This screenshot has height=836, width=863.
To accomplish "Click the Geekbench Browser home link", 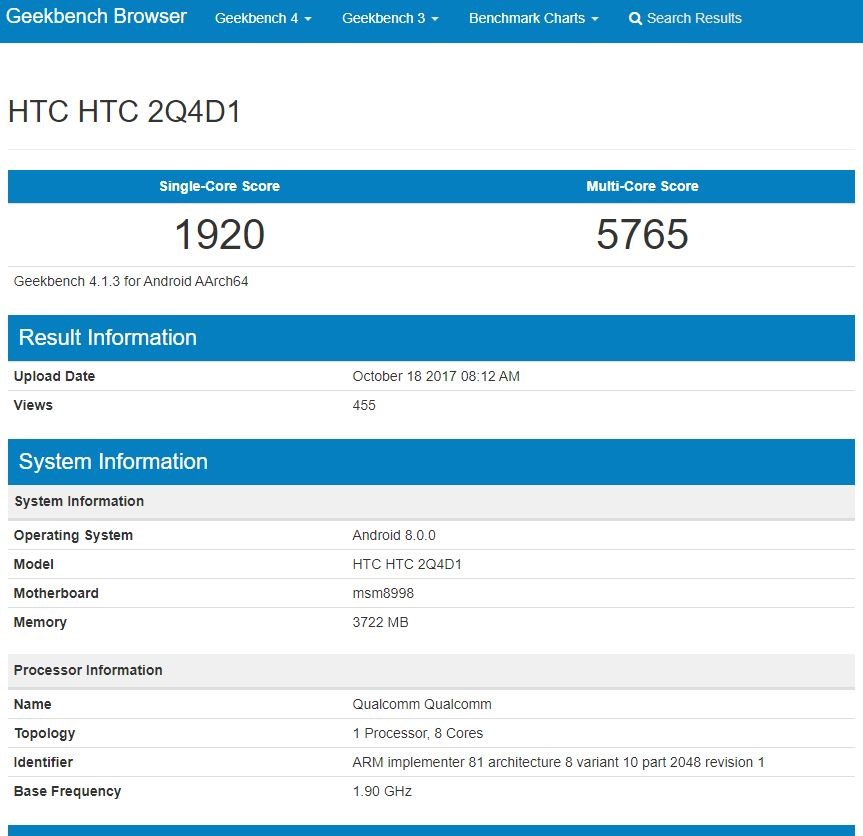I will (96, 17).
